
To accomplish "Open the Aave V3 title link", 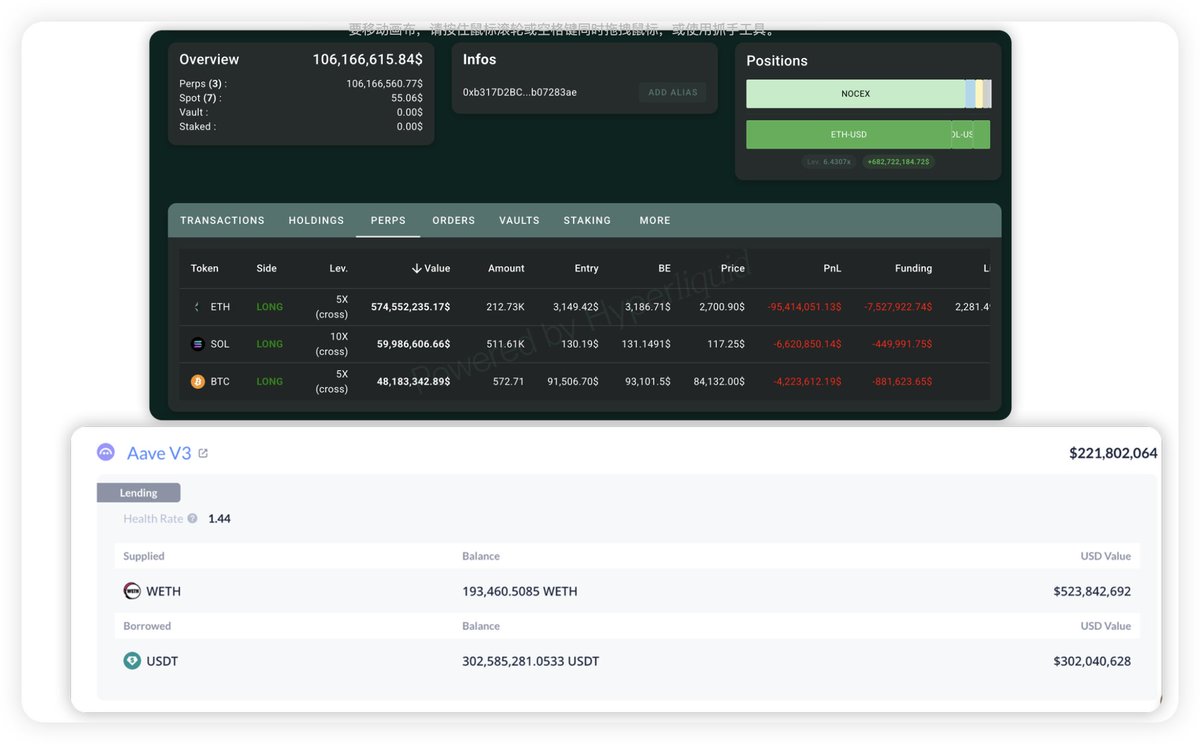I will [x=159, y=453].
